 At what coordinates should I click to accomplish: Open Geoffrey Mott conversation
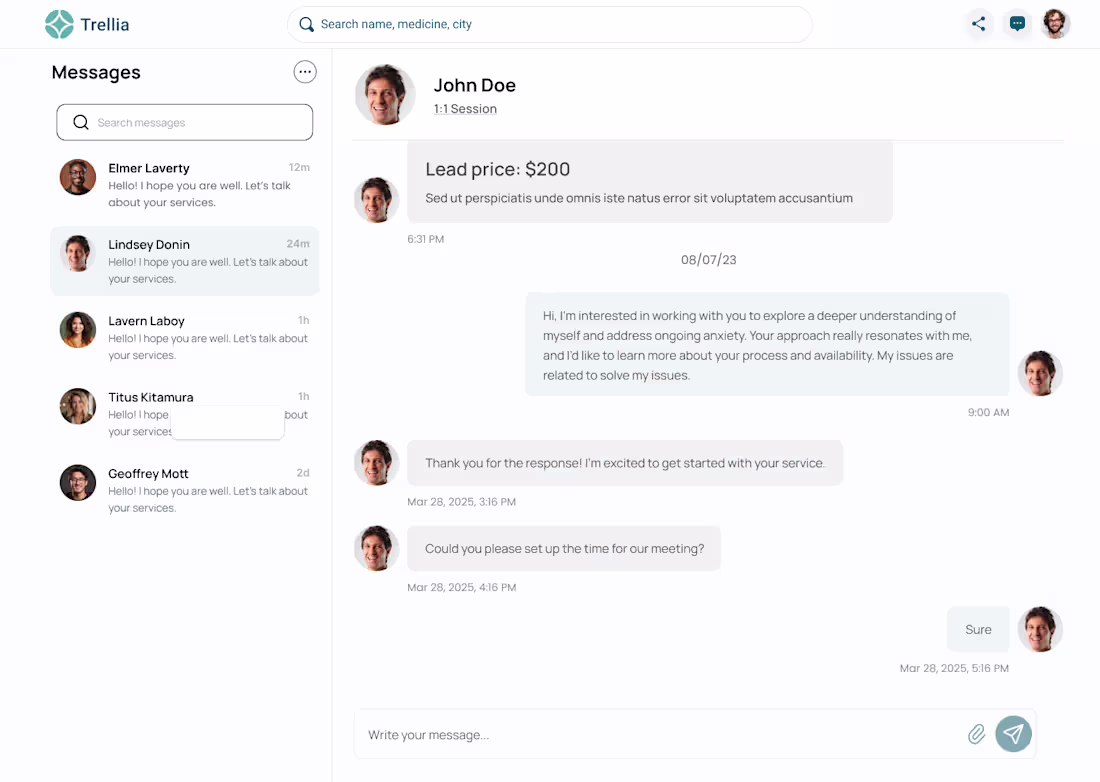pyautogui.click(x=185, y=490)
